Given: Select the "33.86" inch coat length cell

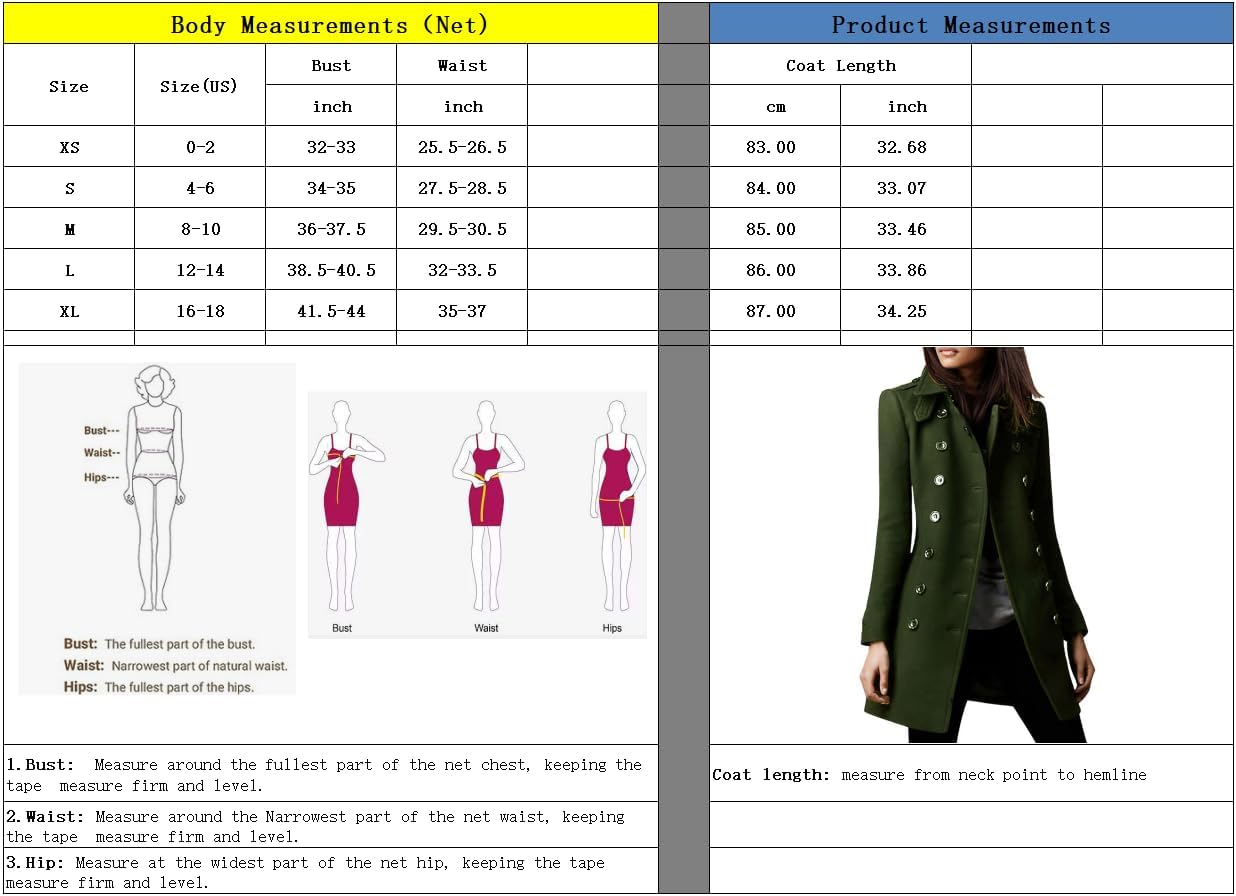Looking at the screenshot, I should [906, 270].
